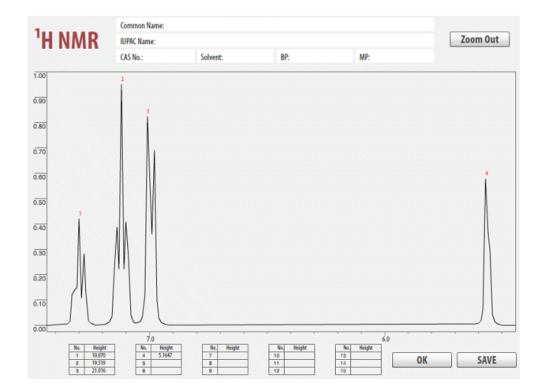Click the 0.00 y-axis label

(39, 329)
